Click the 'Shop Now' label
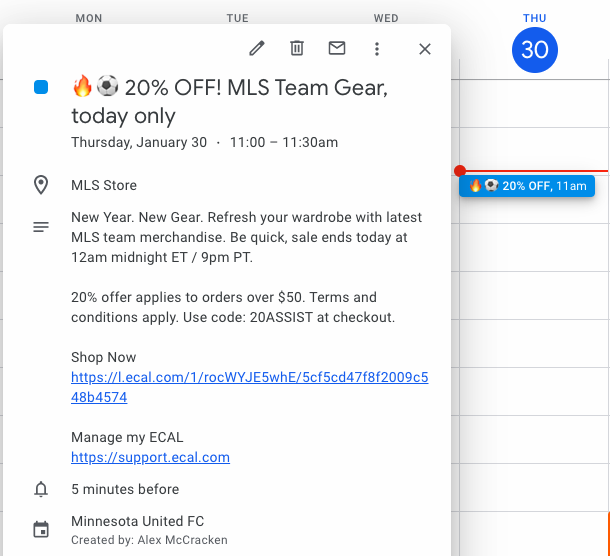The height and width of the screenshot is (556, 610). click(103, 357)
